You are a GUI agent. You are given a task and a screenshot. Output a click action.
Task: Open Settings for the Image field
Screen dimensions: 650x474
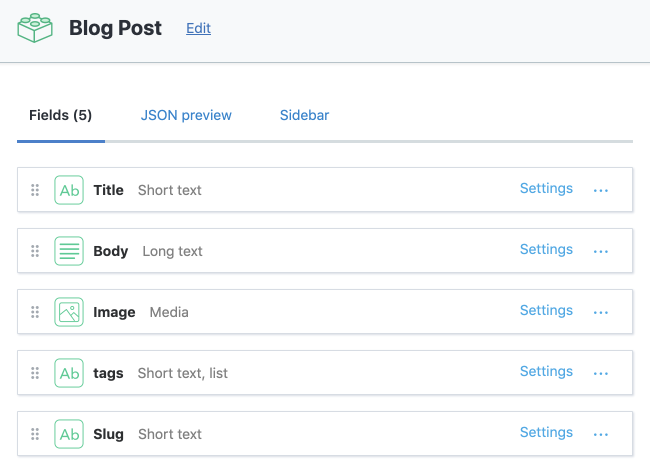546,310
